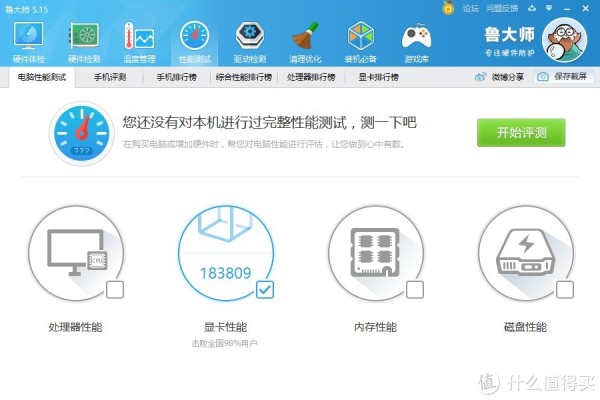Switch to the 综合性能排行榜 tab
The height and width of the screenshot is (400, 600).
coord(244,77)
